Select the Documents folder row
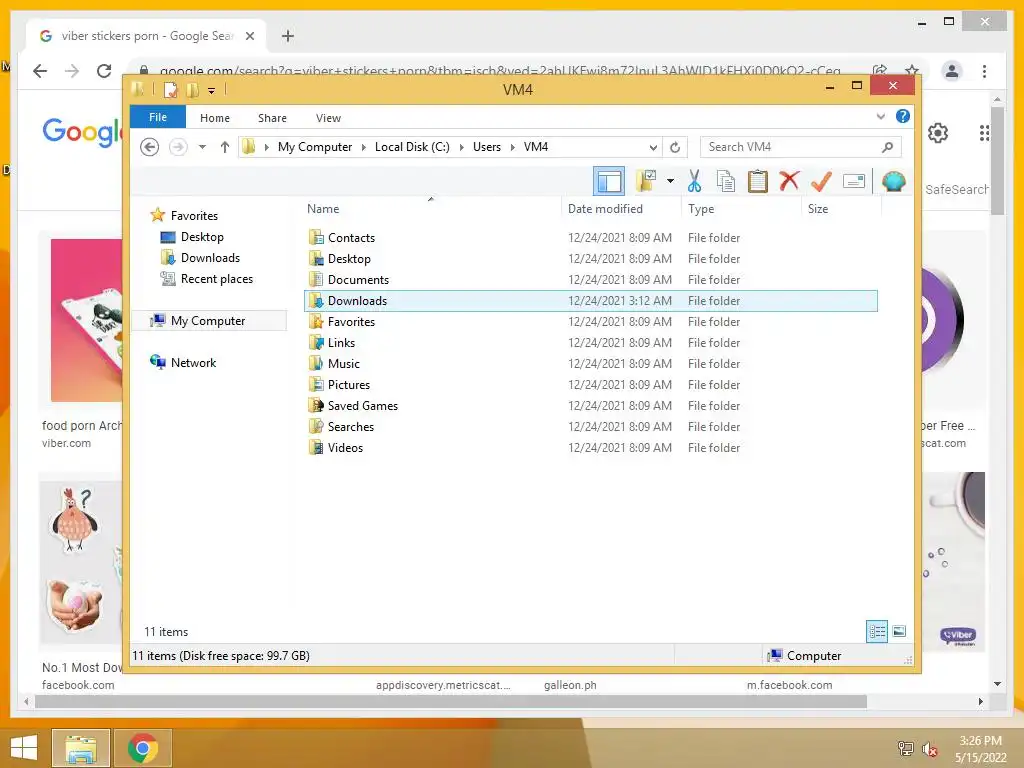The image size is (1024, 768). pos(591,280)
